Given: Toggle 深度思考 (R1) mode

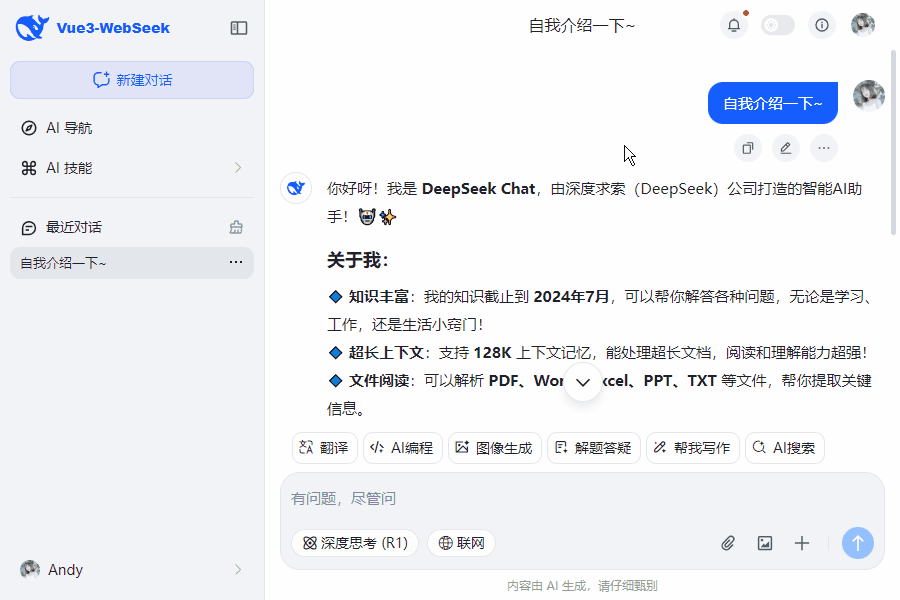Looking at the screenshot, I should pos(355,543).
